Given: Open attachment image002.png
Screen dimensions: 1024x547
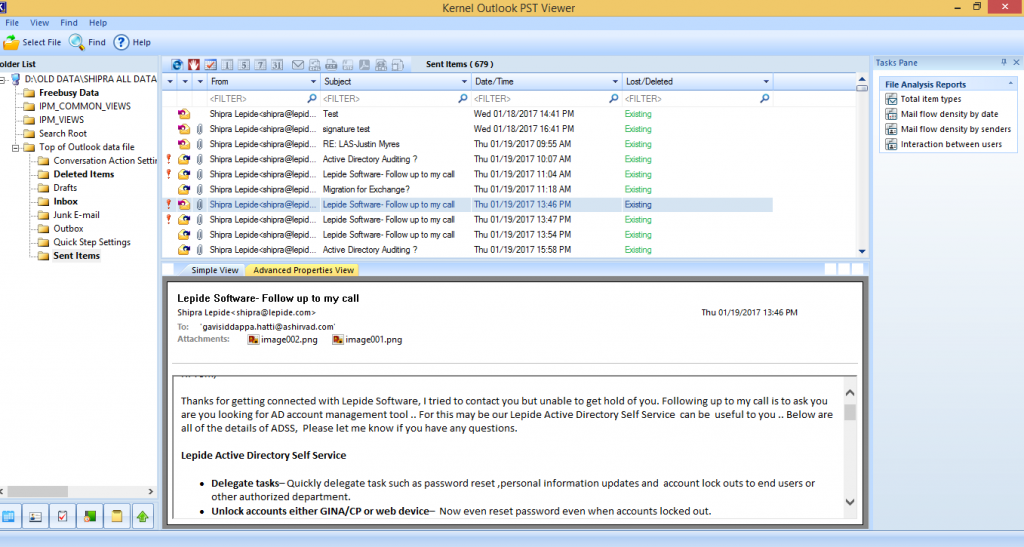Looking at the screenshot, I should [x=283, y=339].
